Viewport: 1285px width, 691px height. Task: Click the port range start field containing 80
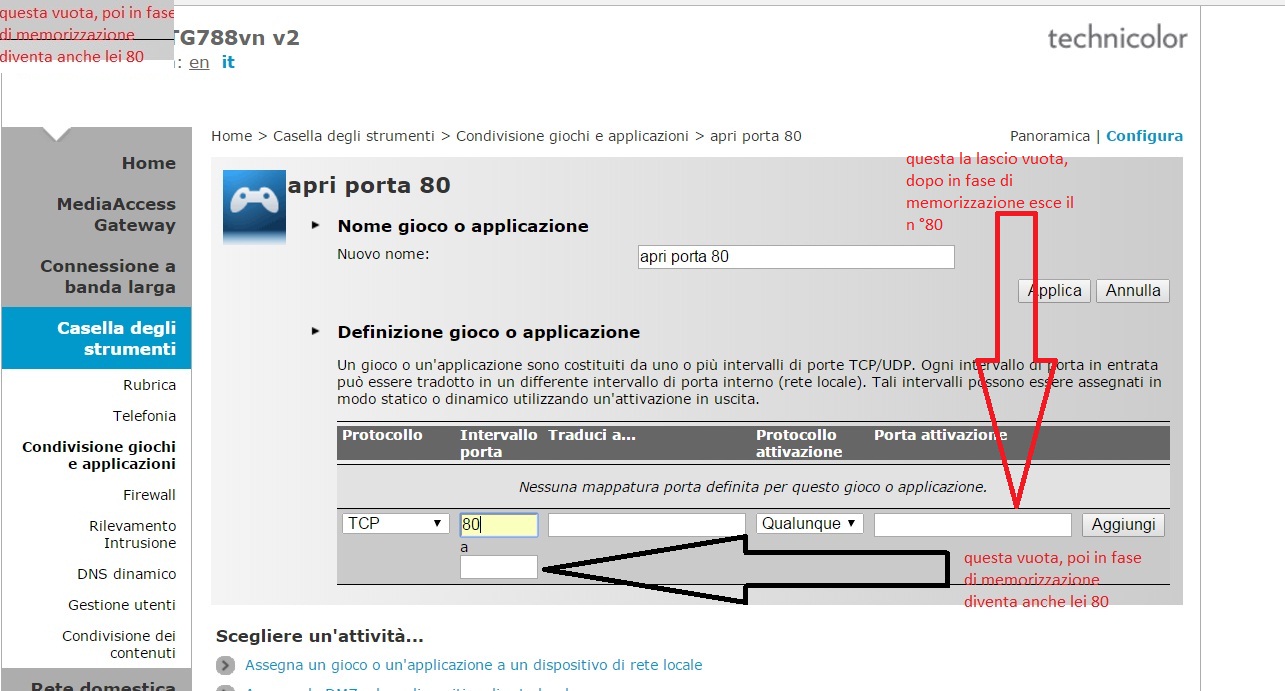coord(499,525)
